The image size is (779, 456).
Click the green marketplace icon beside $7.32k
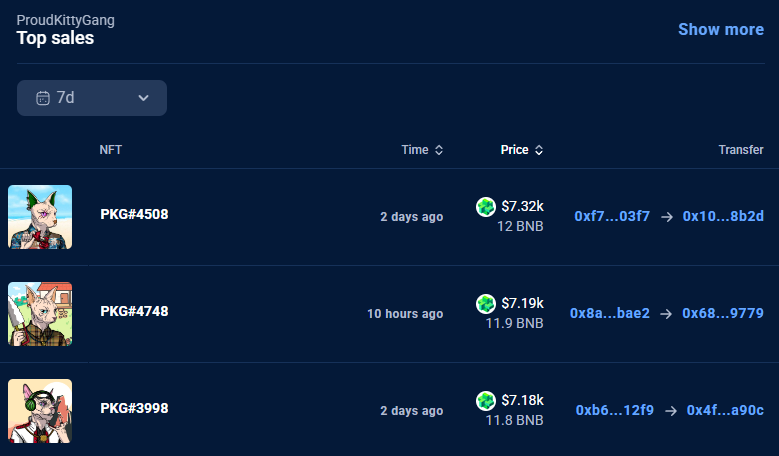(x=486, y=207)
